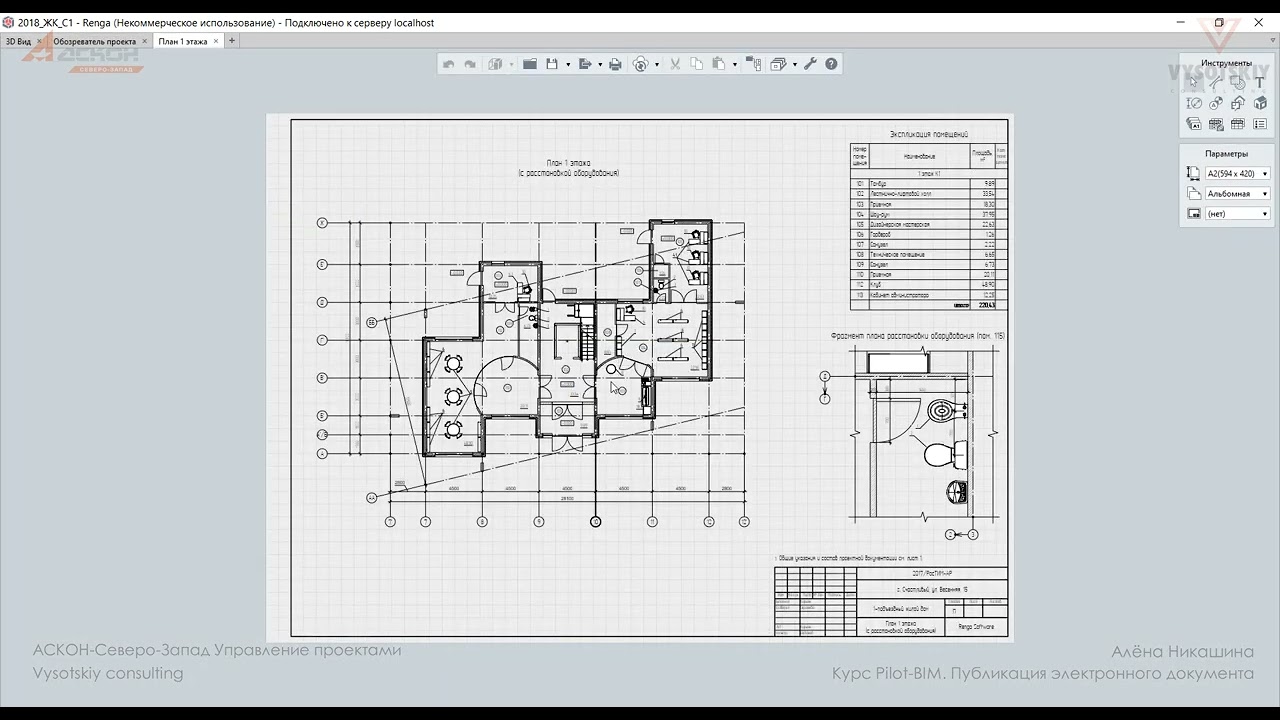Click the Параметры panel header

pyautogui.click(x=1226, y=154)
